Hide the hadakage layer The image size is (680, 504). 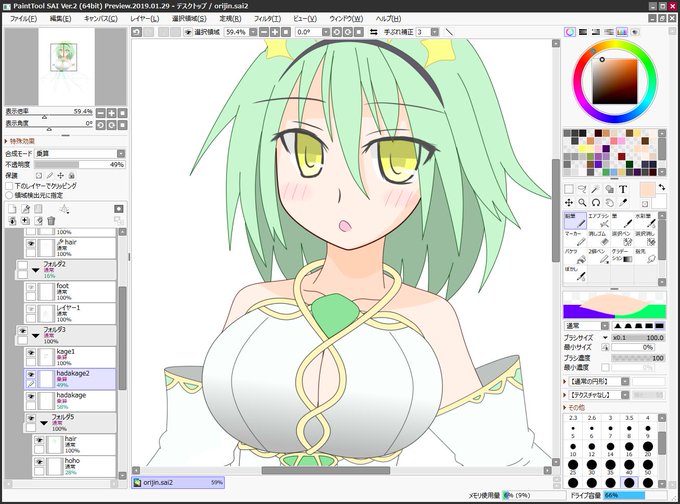[x=31, y=397]
